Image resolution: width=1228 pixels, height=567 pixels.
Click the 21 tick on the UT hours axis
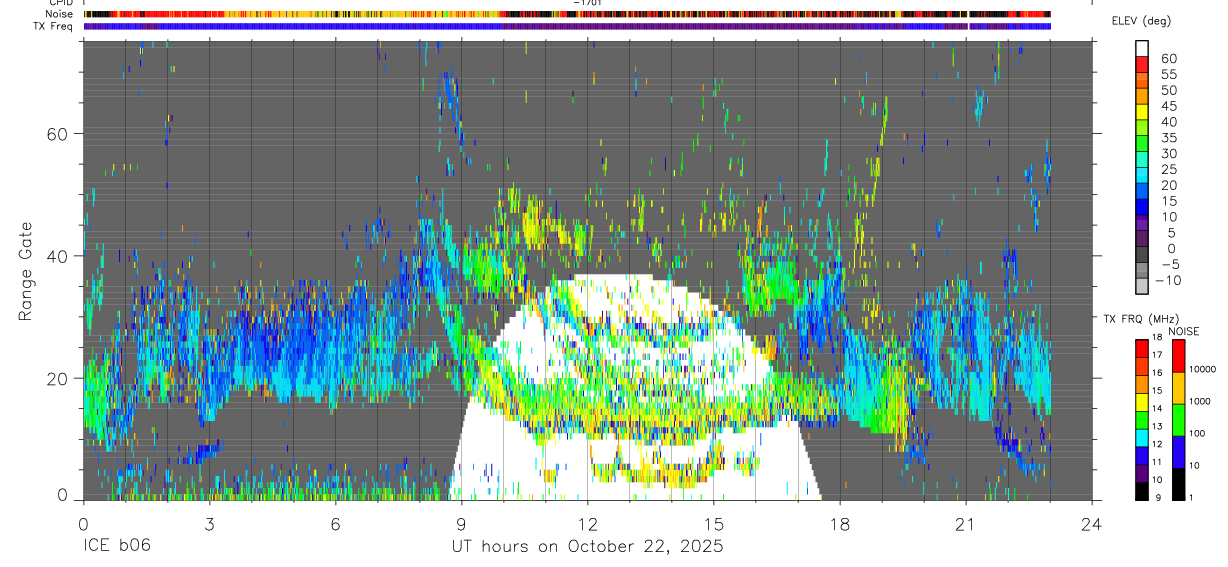966,523
